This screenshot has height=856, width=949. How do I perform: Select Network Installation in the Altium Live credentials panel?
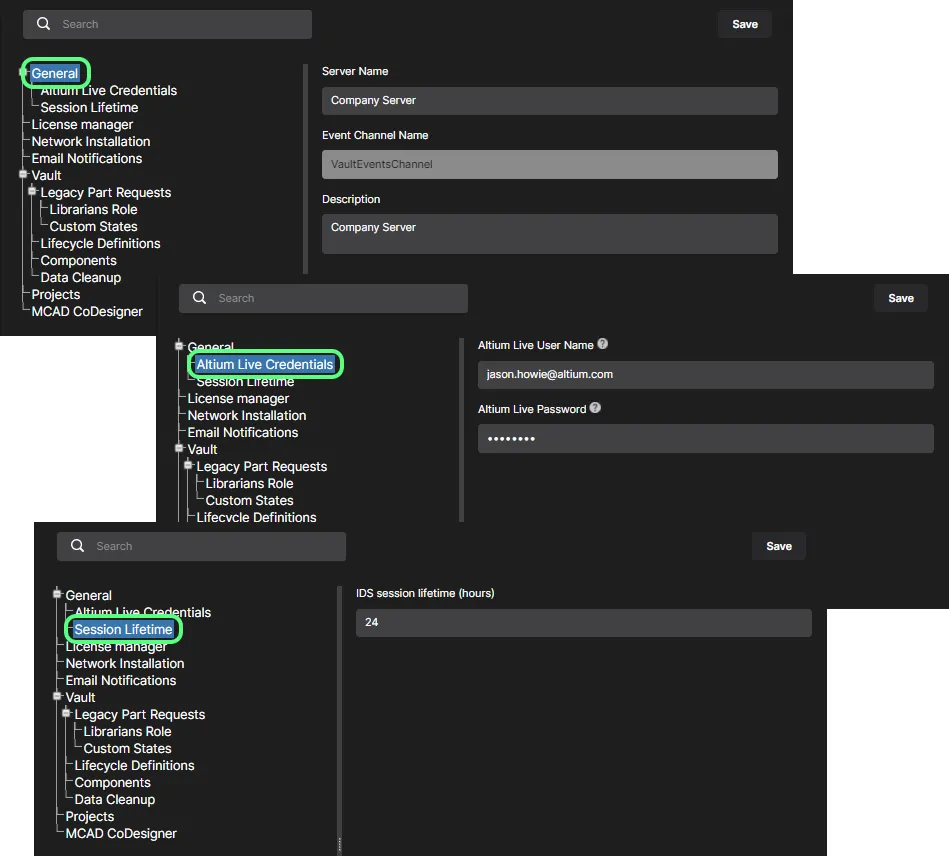point(247,415)
